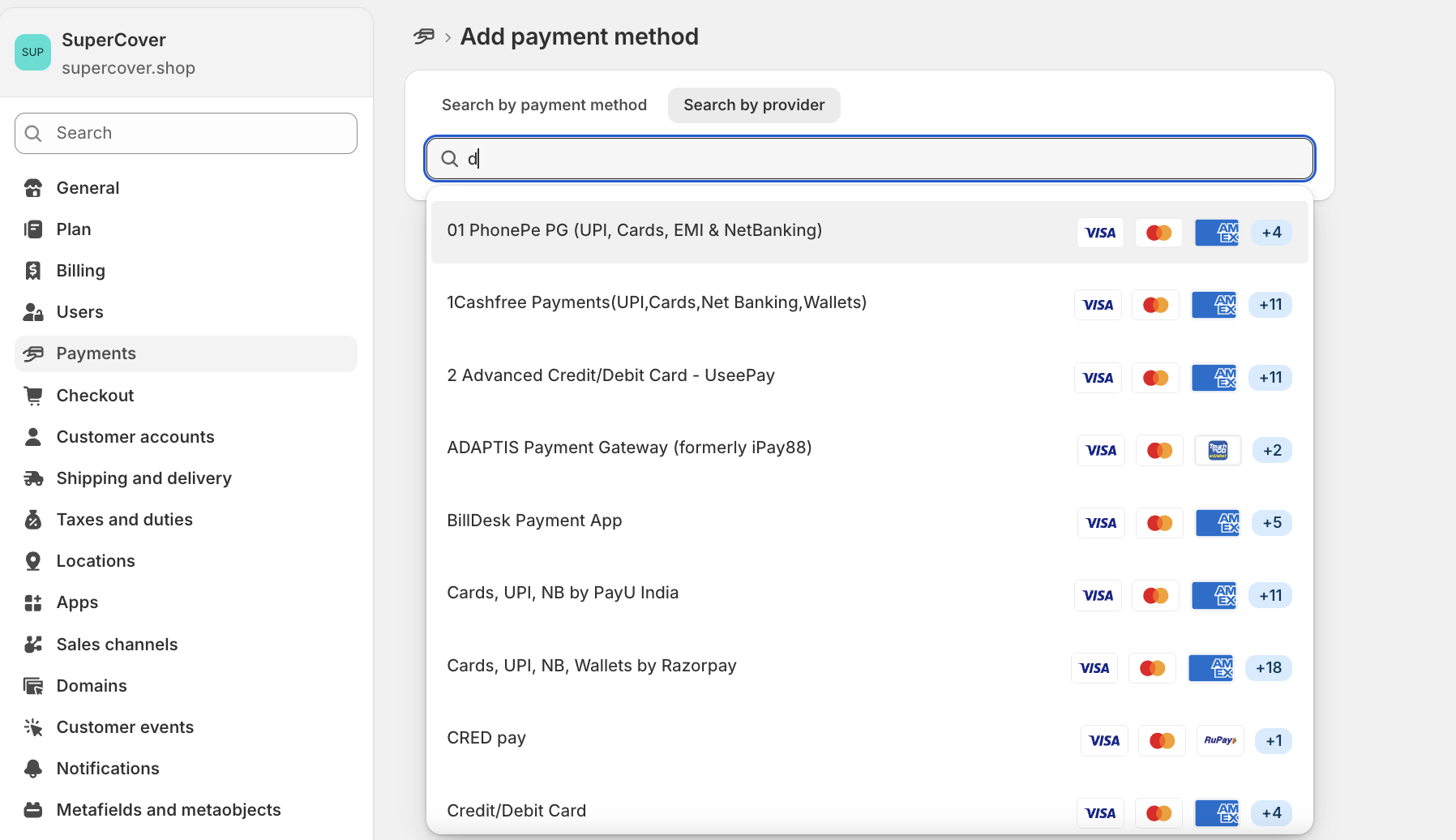
Task: Choose Credit/Debit Card provider
Action: [x=869, y=812]
